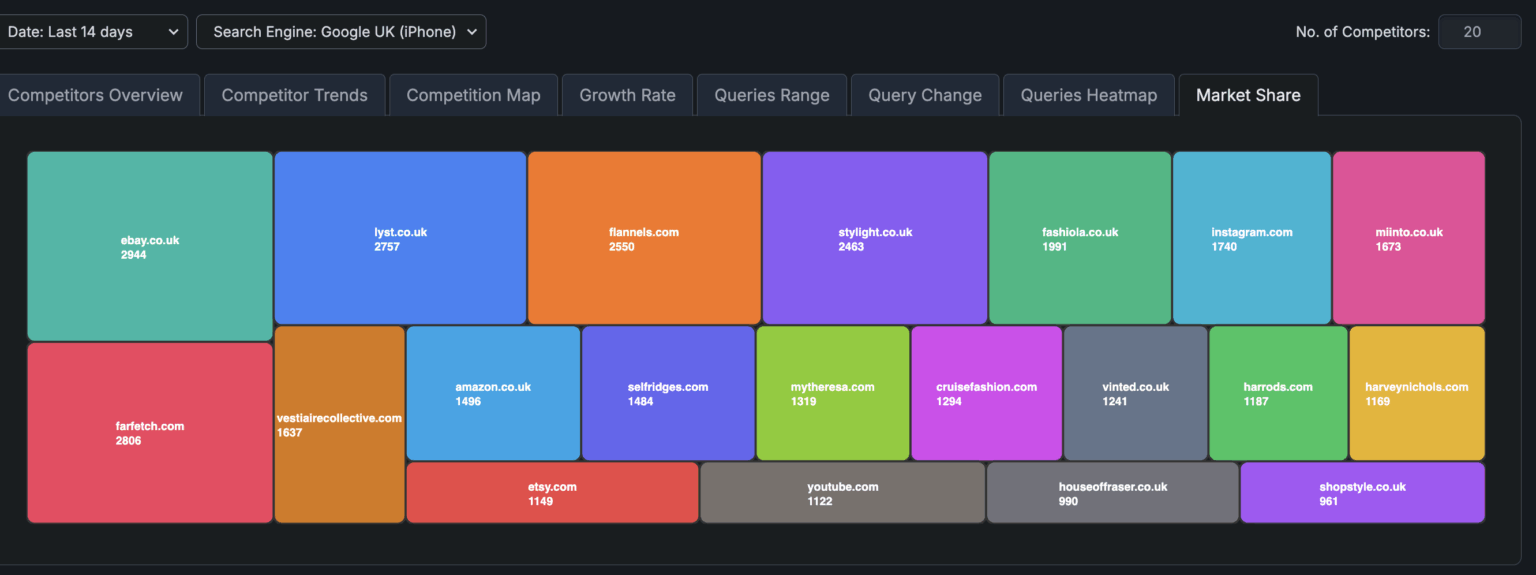Switch to the Competitors Overview tab
Image resolution: width=1536 pixels, height=575 pixels.
click(95, 96)
